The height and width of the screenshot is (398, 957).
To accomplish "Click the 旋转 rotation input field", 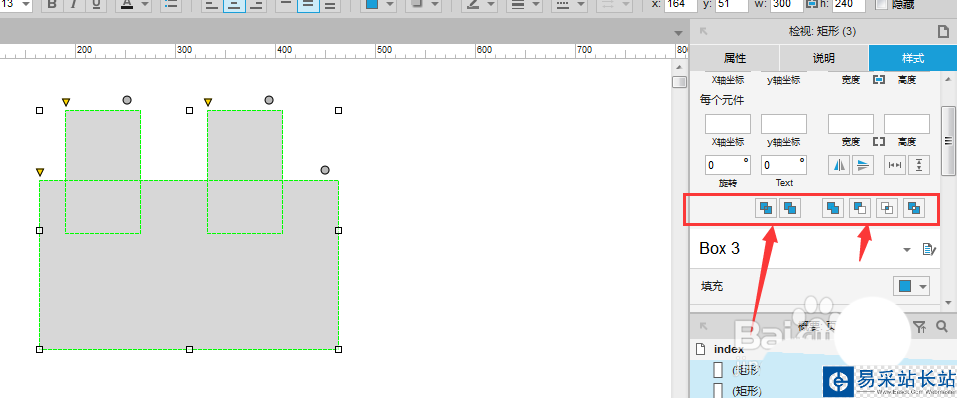I will pos(728,165).
